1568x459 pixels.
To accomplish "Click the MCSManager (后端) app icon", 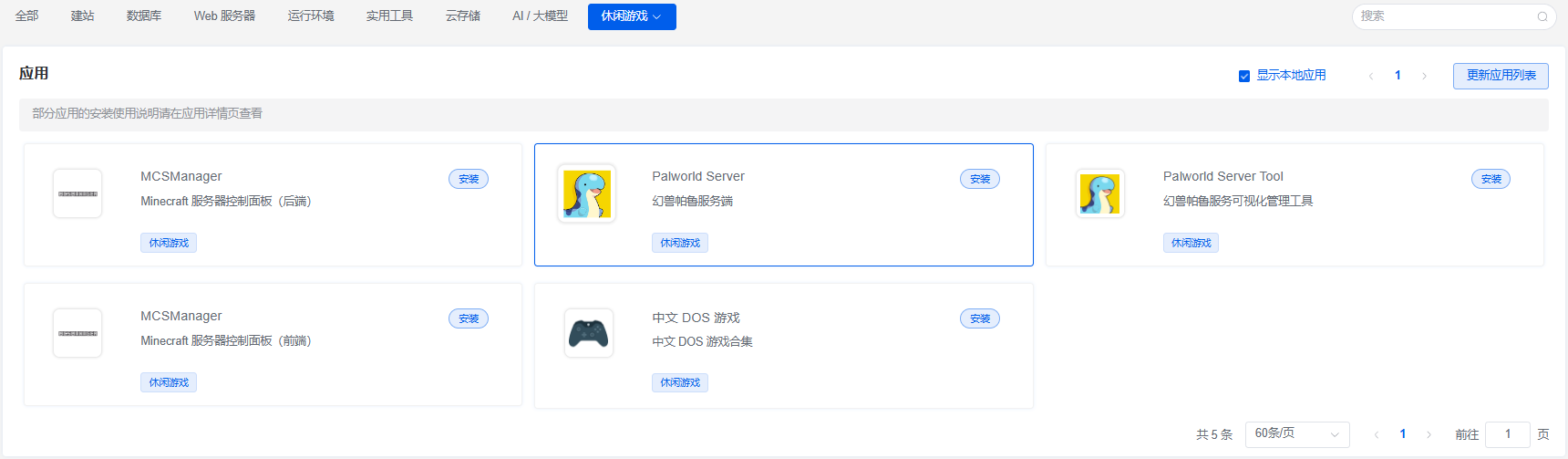I will point(77,193).
